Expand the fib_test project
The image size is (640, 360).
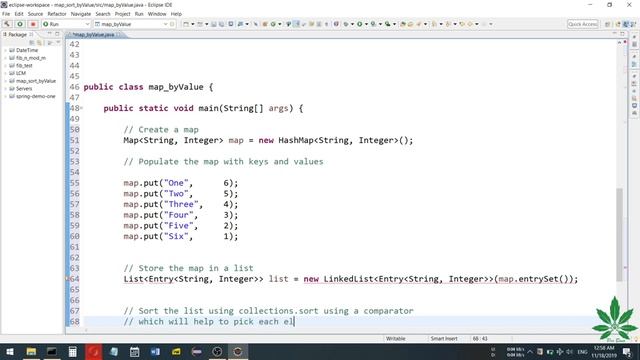(6, 66)
